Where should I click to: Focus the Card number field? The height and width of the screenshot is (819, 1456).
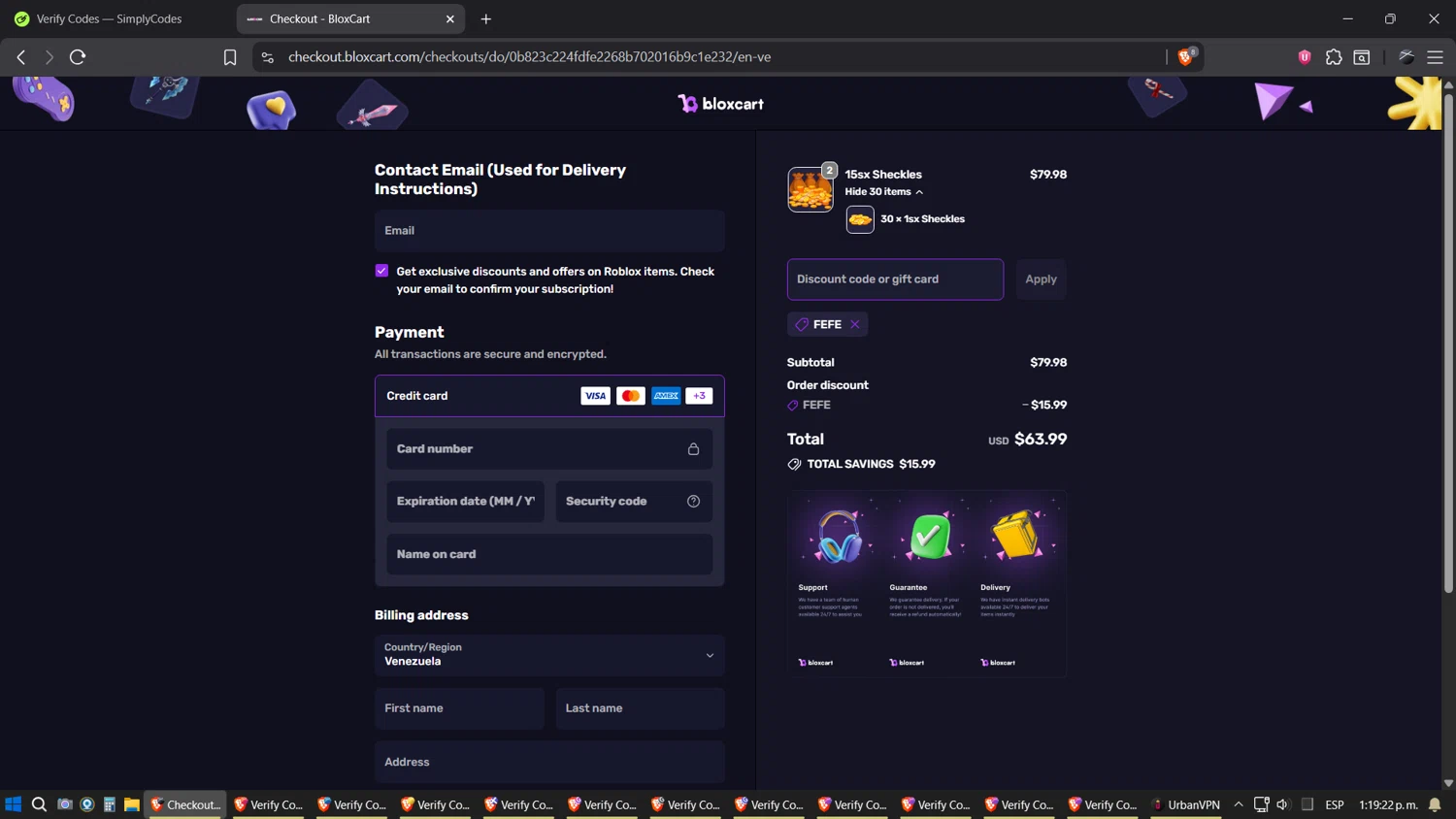click(549, 449)
